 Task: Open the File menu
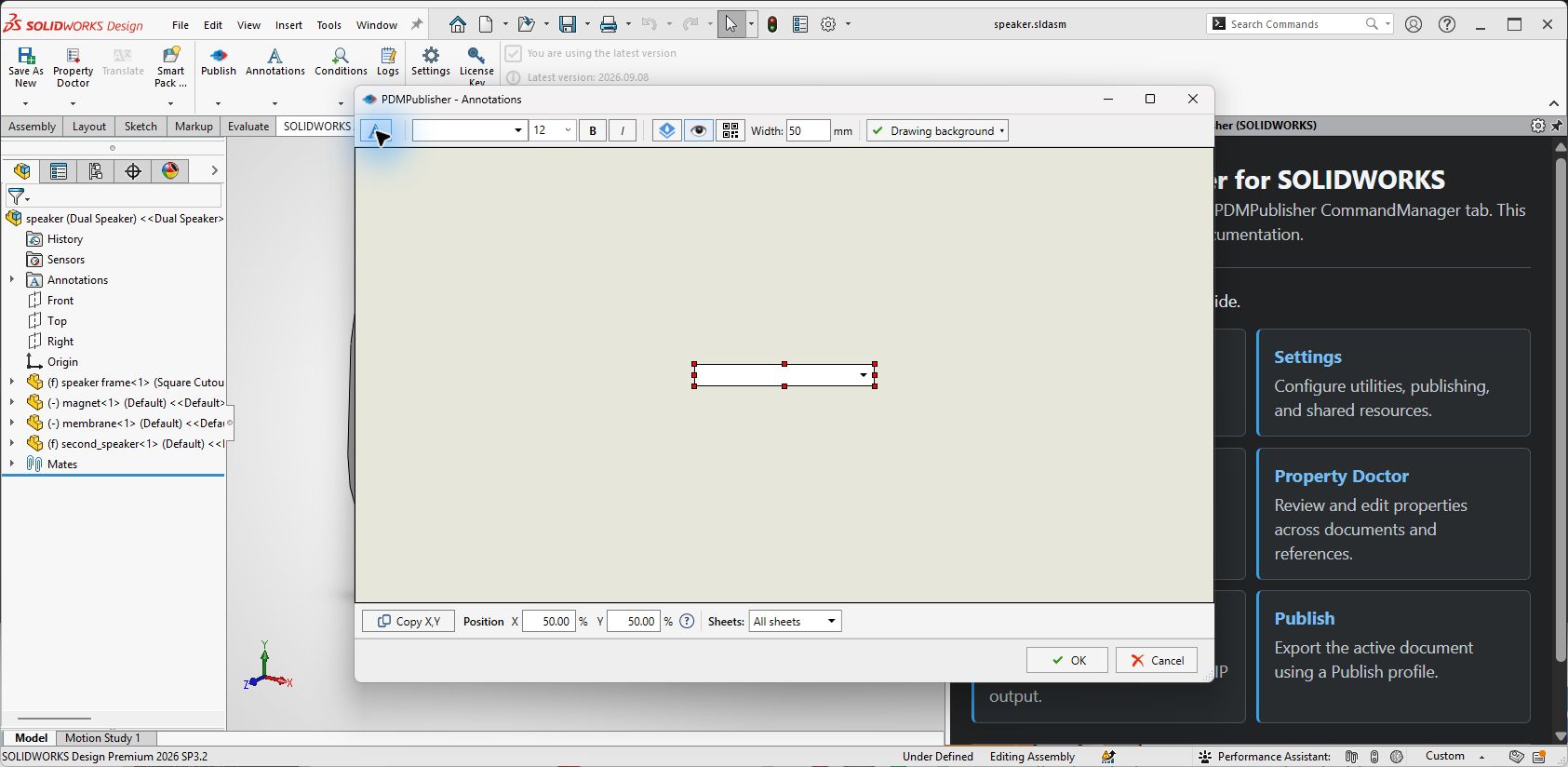point(181,25)
